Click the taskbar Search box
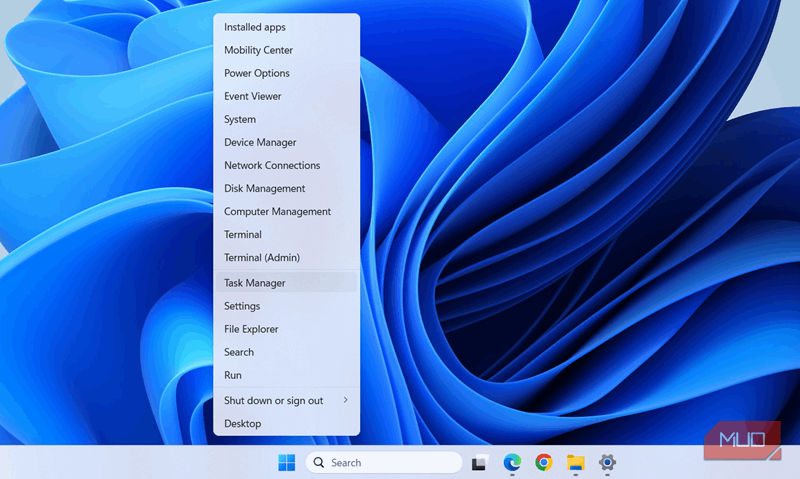 (x=384, y=463)
